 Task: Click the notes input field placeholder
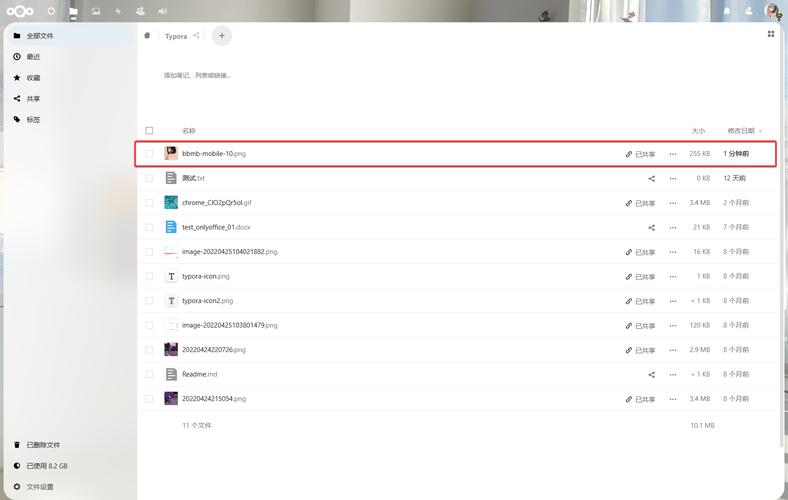pos(197,75)
